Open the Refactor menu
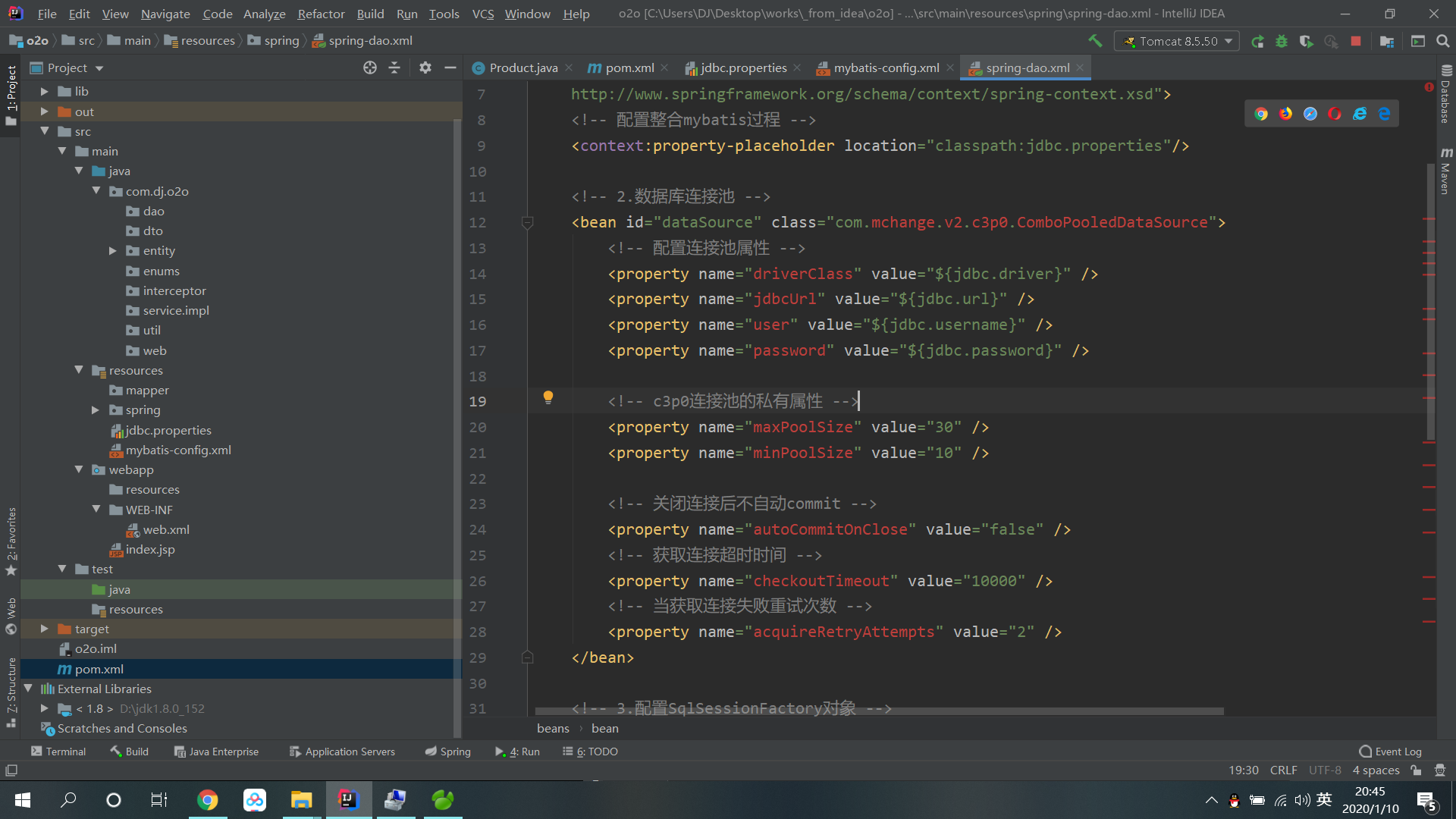The width and height of the screenshot is (1456, 819). click(321, 14)
